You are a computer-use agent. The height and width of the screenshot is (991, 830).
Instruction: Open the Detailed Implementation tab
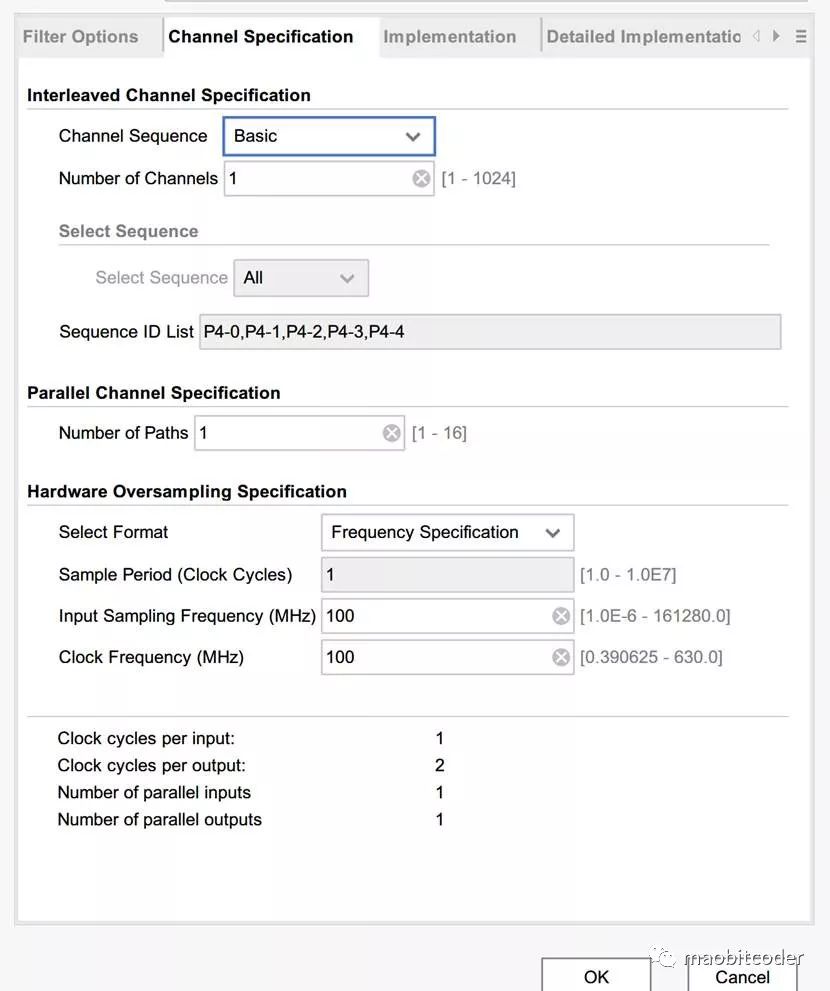643,37
